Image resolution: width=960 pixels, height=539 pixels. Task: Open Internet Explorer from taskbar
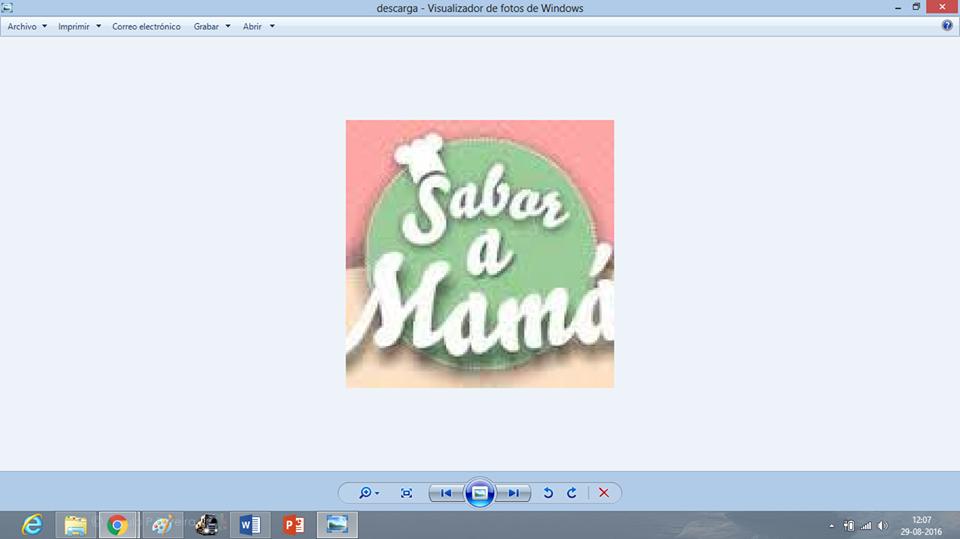tap(32, 525)
